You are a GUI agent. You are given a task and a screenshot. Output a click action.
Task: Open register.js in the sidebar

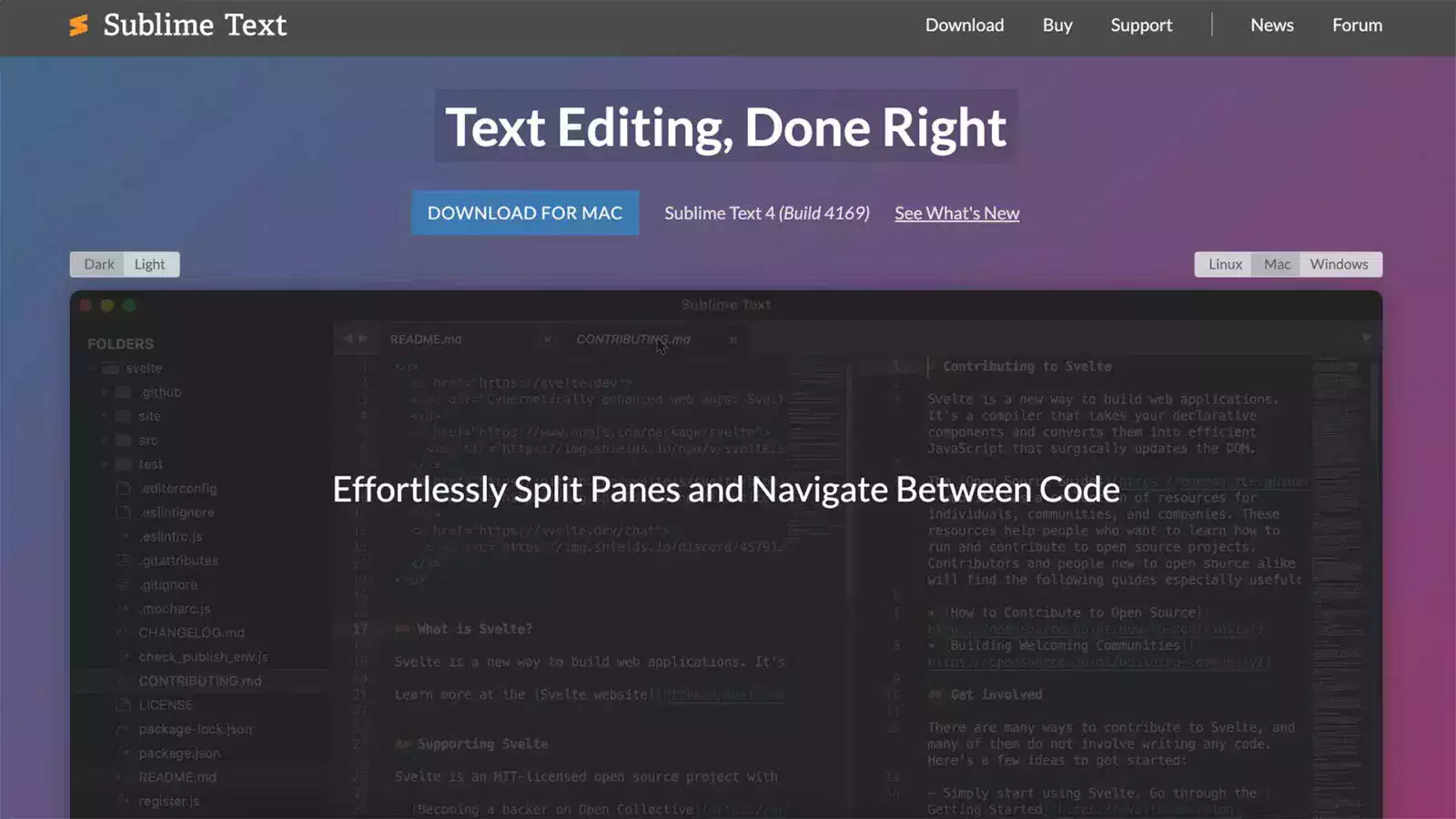(x=168, y=802)
